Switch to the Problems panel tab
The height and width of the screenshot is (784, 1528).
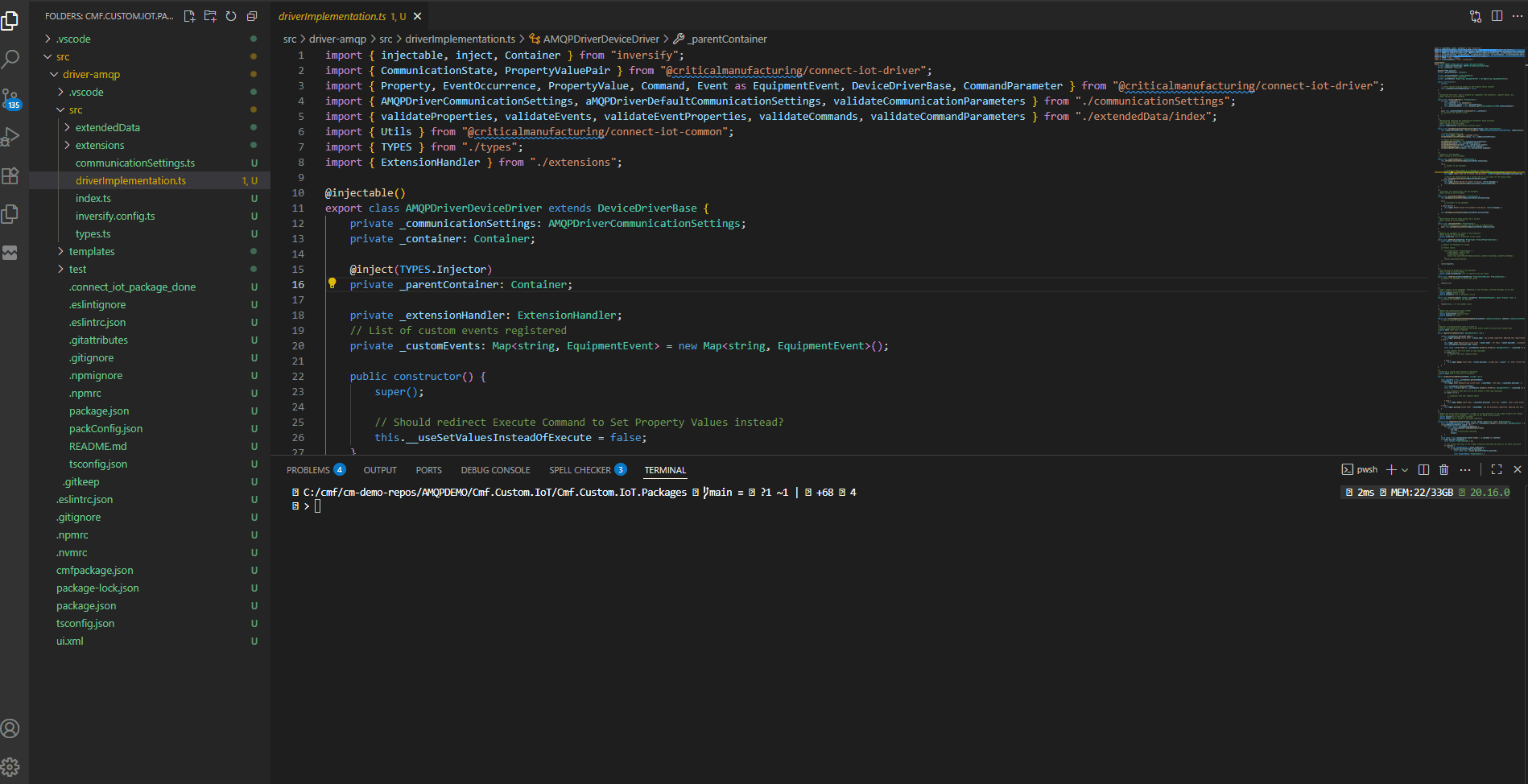(x=308, y=470)
